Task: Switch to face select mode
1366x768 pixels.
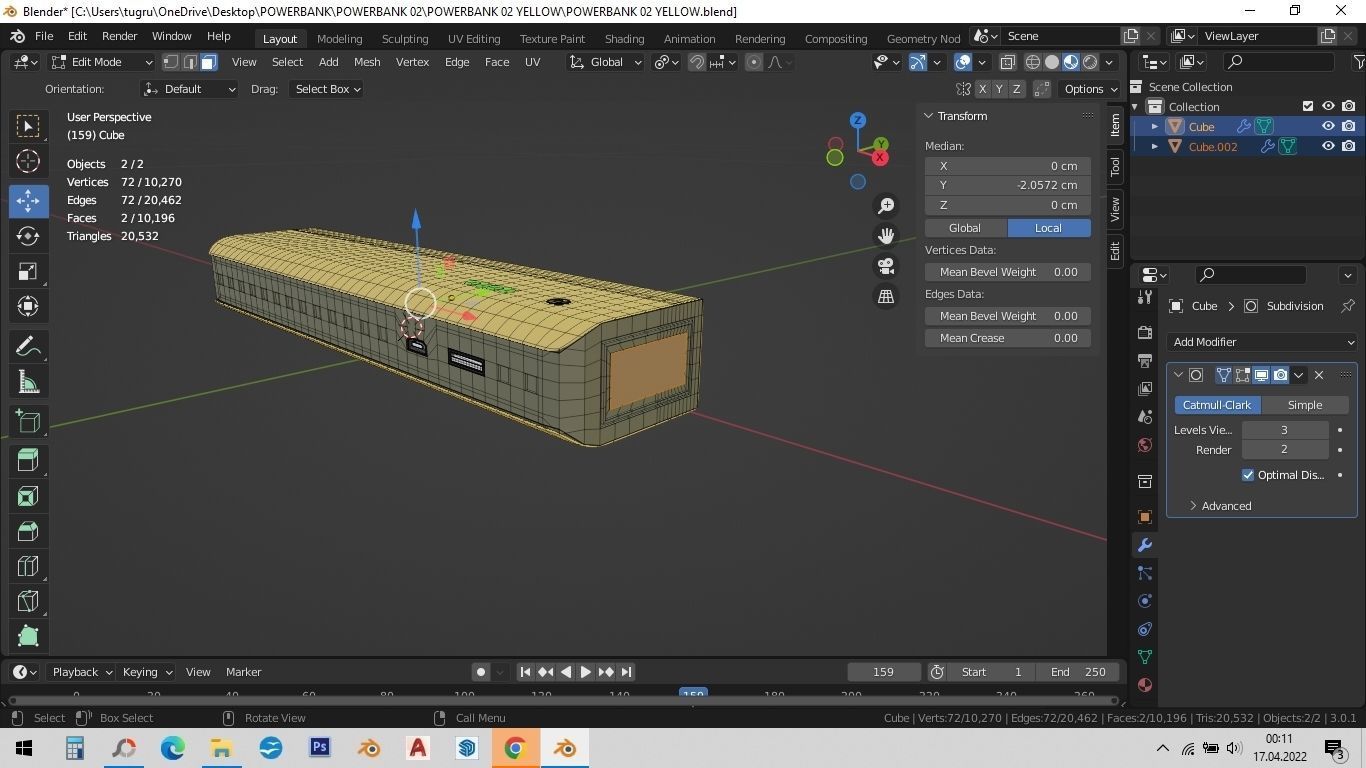Action: pyautogui.click(x=209, y=62)
